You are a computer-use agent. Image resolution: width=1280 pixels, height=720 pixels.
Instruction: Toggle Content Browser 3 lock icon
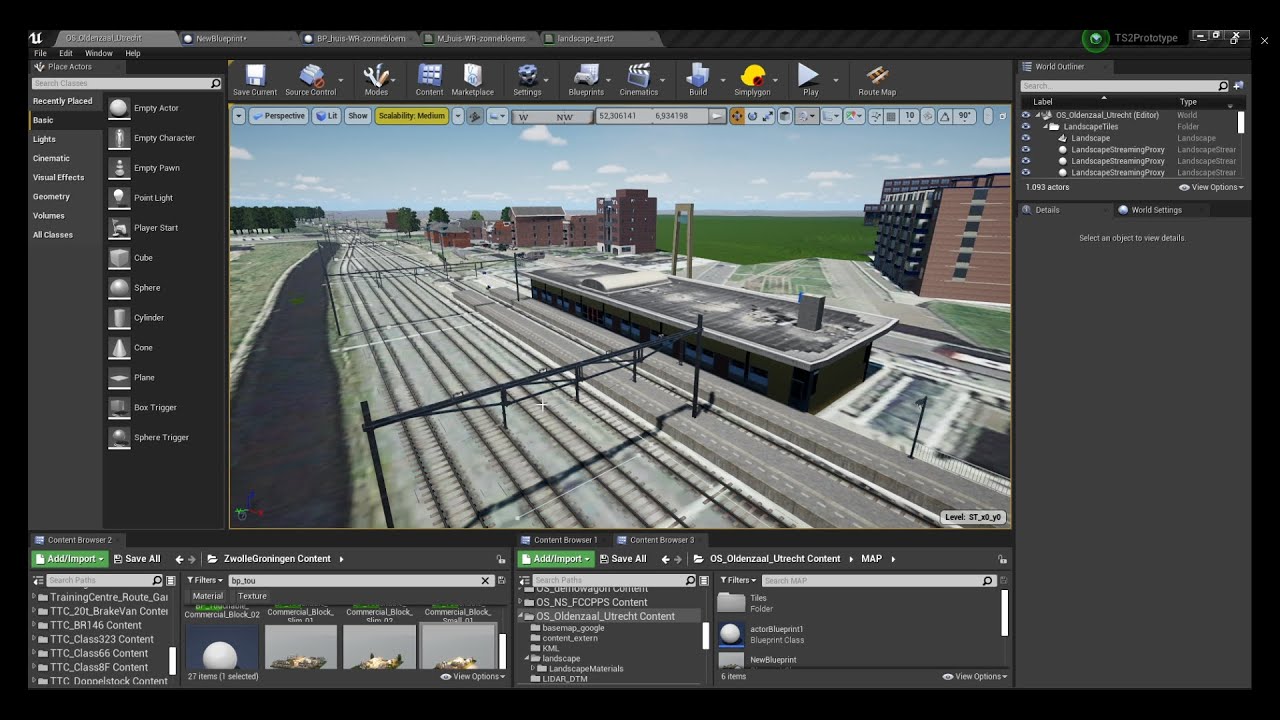pyautogui.click(x=1002, y=560)
